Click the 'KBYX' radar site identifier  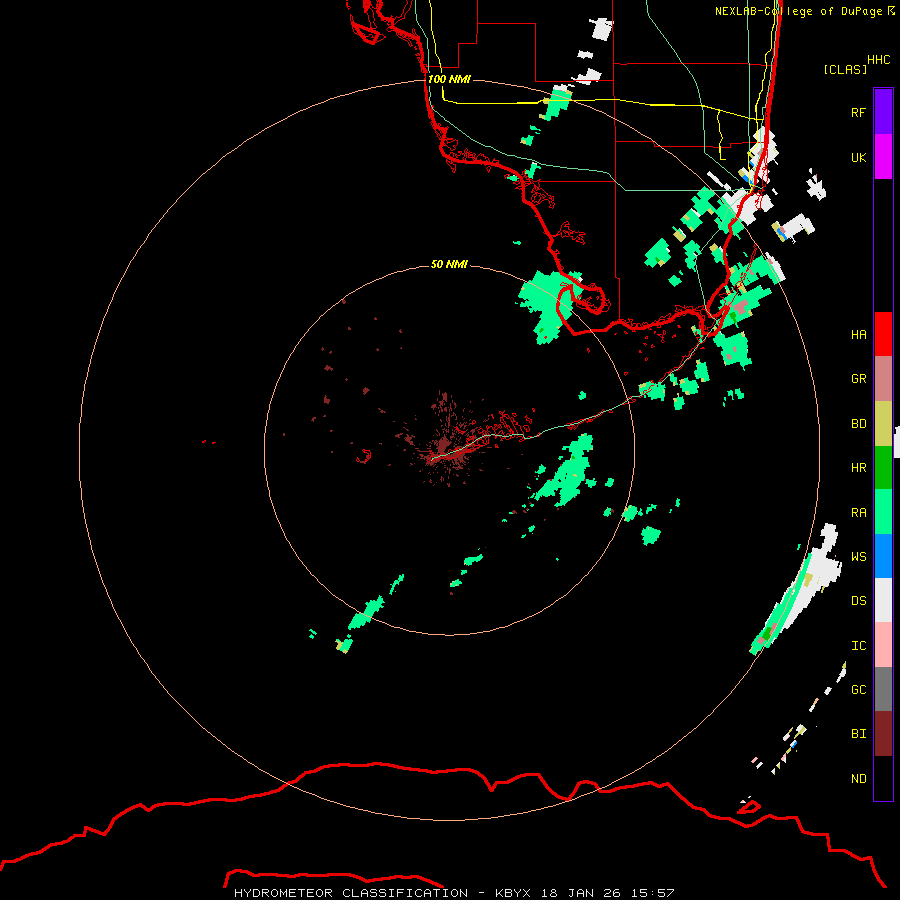click(513, 893)
